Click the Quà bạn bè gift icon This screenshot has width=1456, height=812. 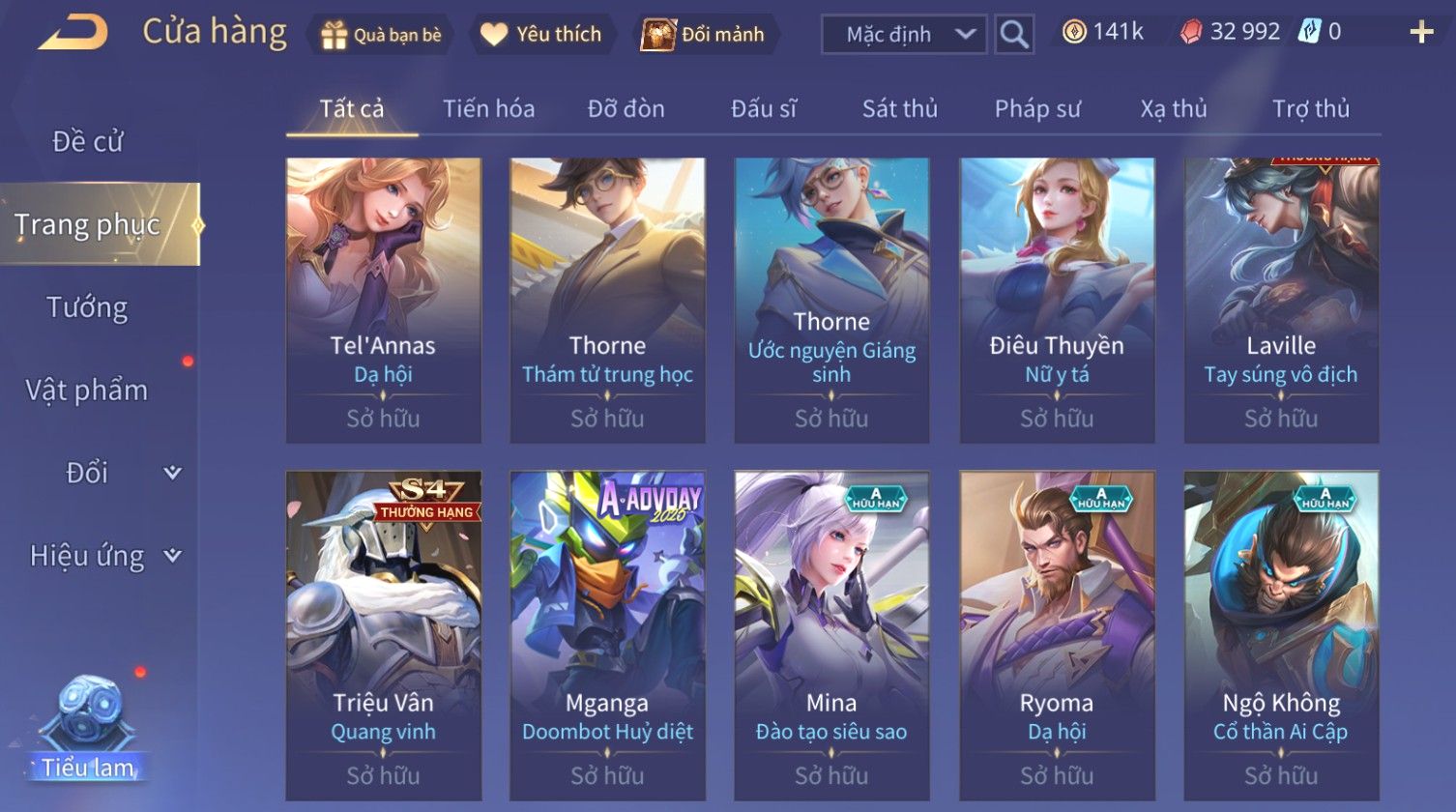[334, 36]
